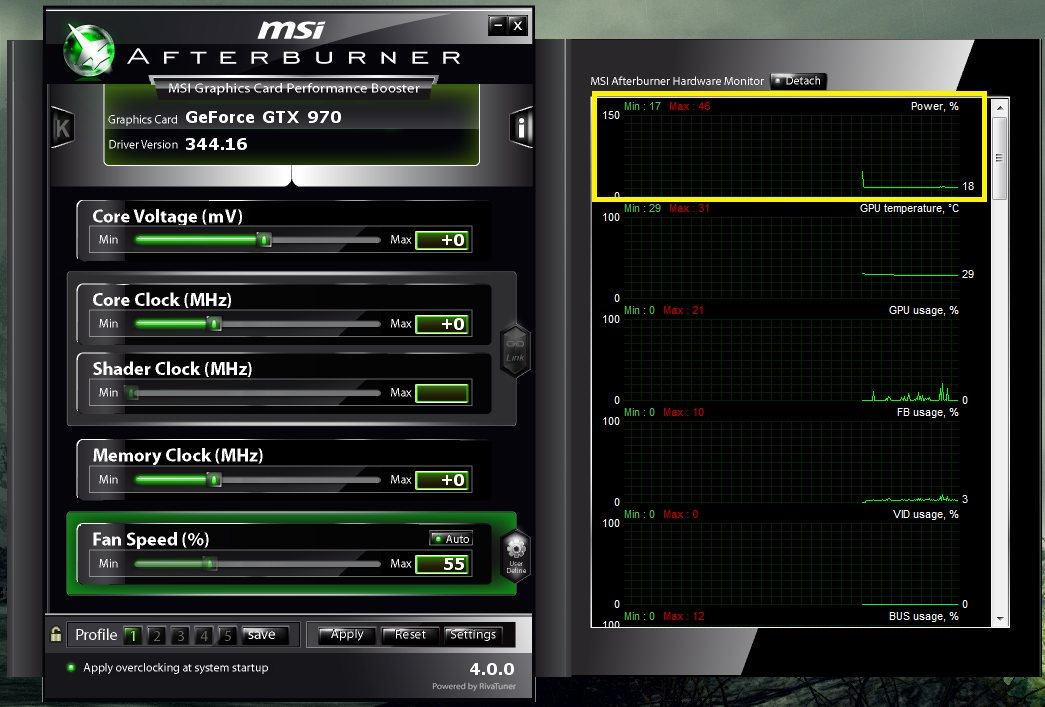Click the Apply button

tap(347, 634)
